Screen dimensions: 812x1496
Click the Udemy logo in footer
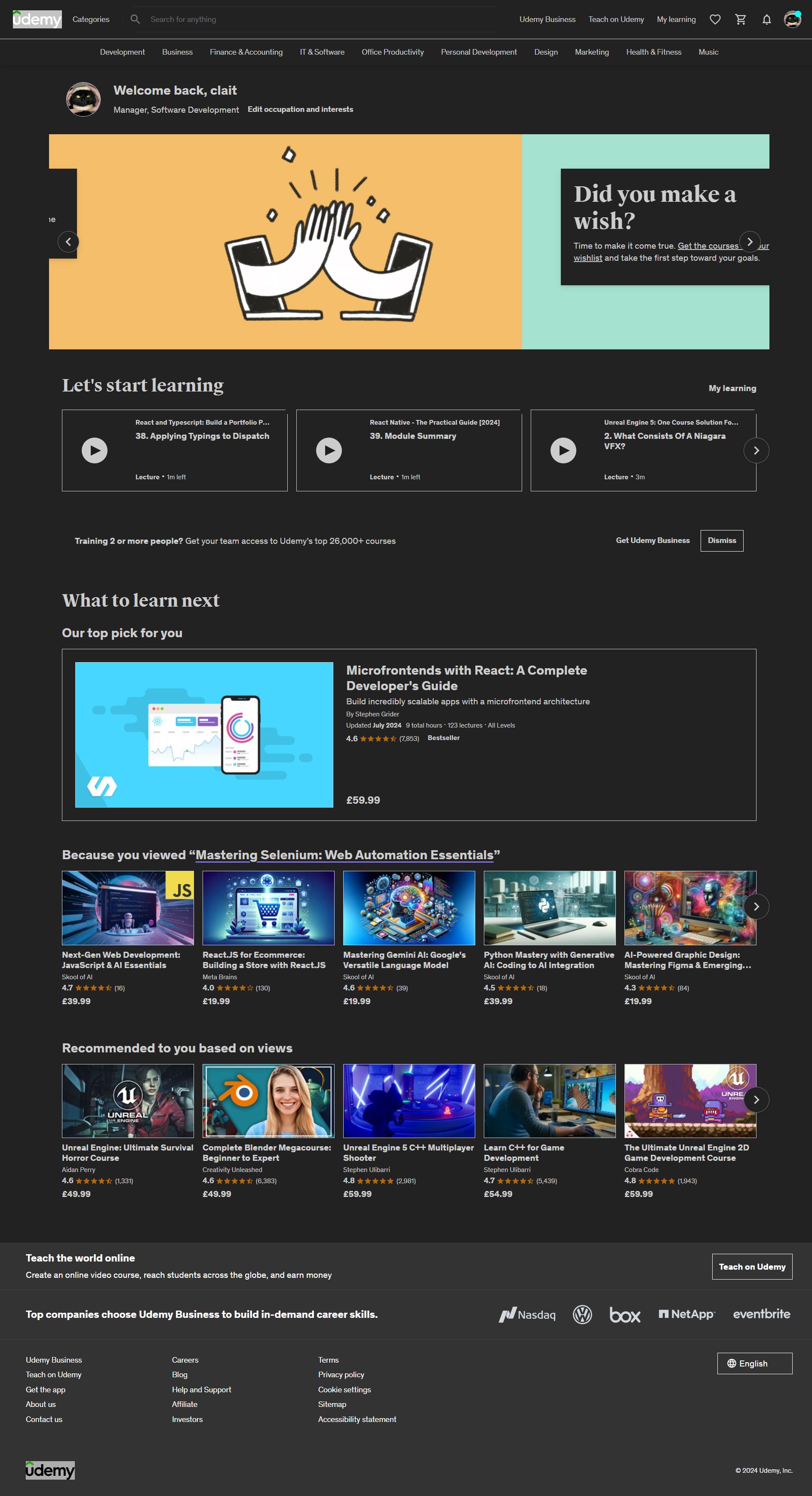pos(50,1470)
